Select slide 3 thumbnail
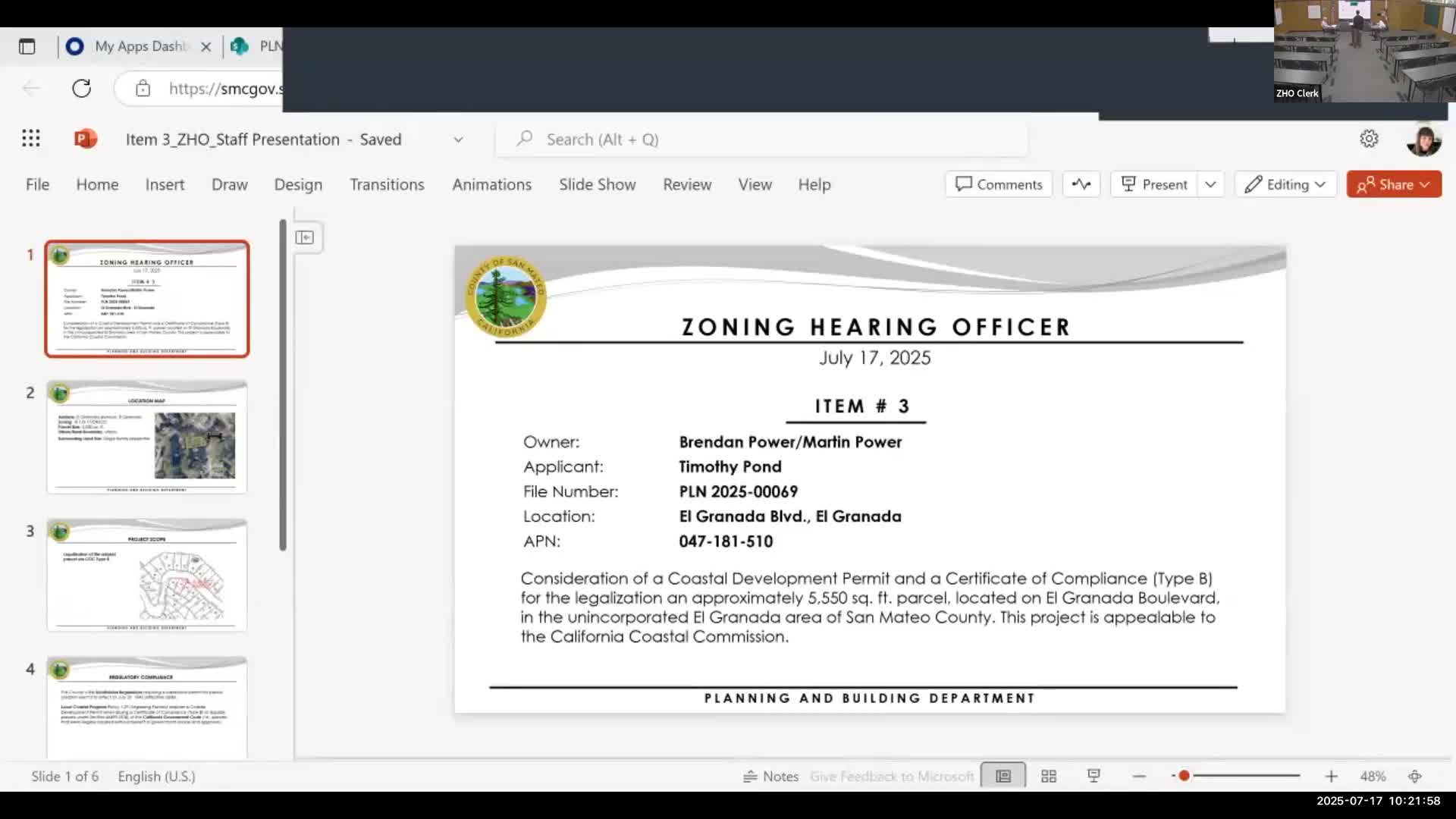Viewport: 1456px width, 819px height. 146,574
